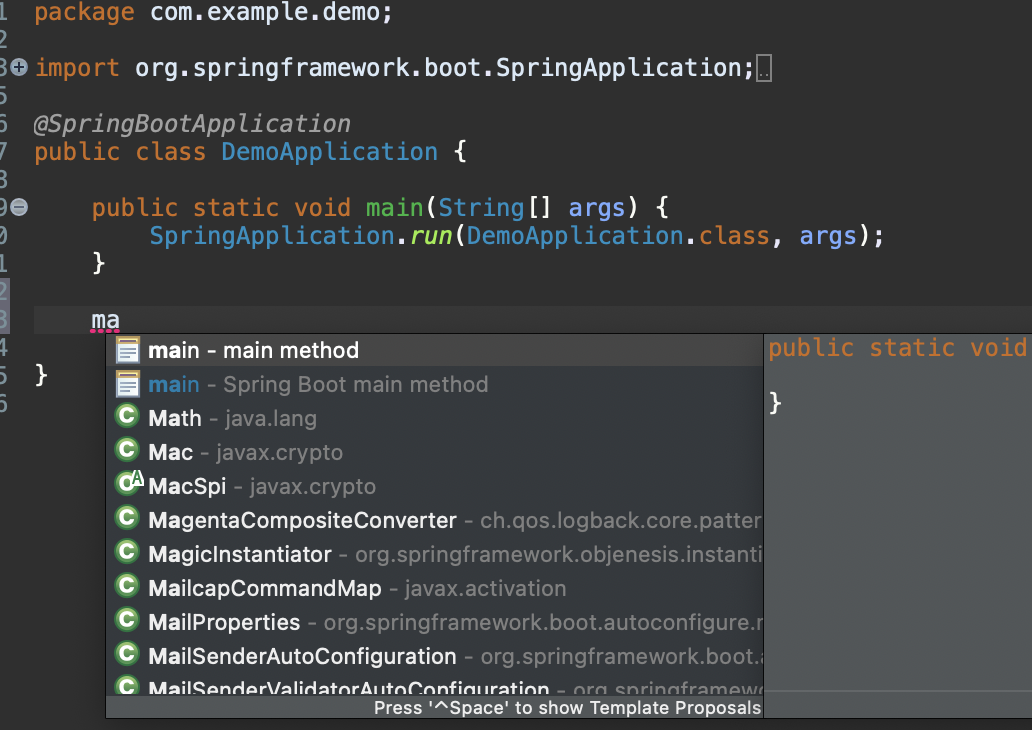Click the class icon with 'A' badge on MacSpi

tap(127, 485)
